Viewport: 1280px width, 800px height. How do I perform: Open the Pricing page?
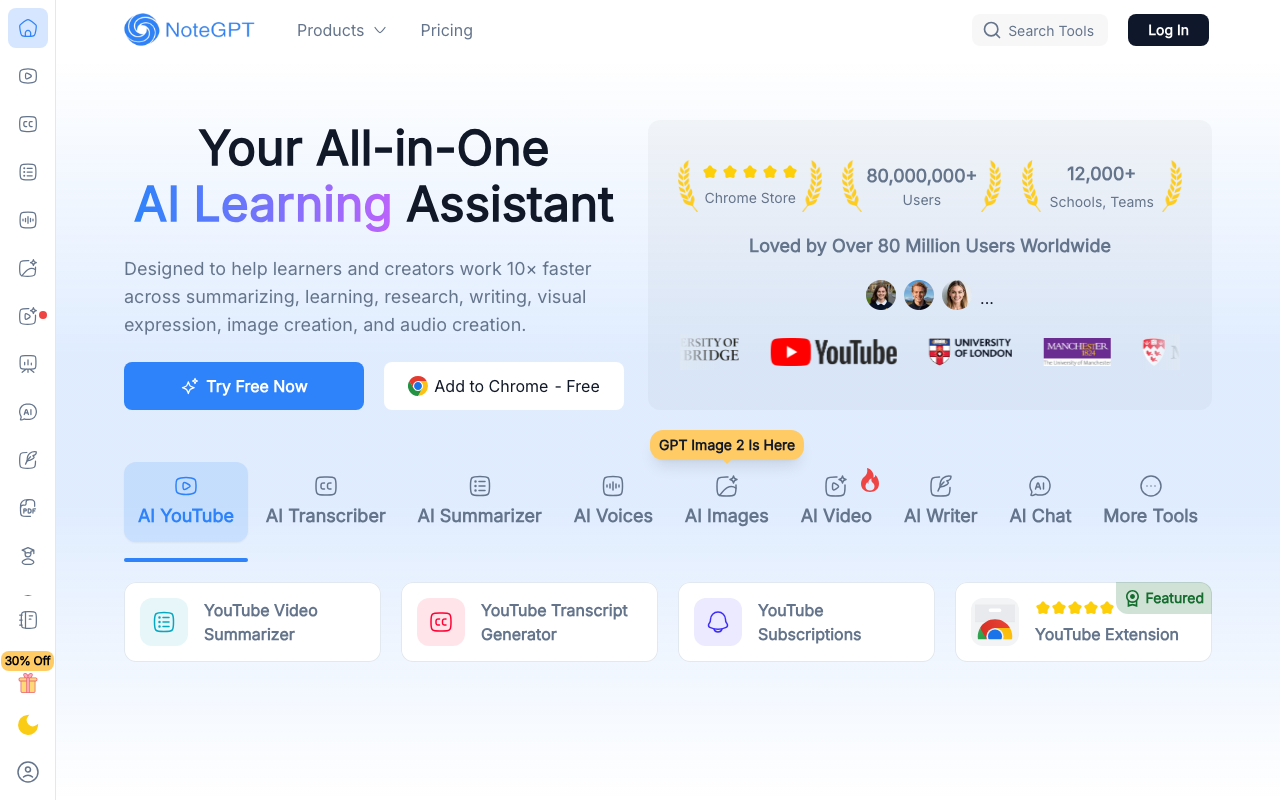pos(447,30)
